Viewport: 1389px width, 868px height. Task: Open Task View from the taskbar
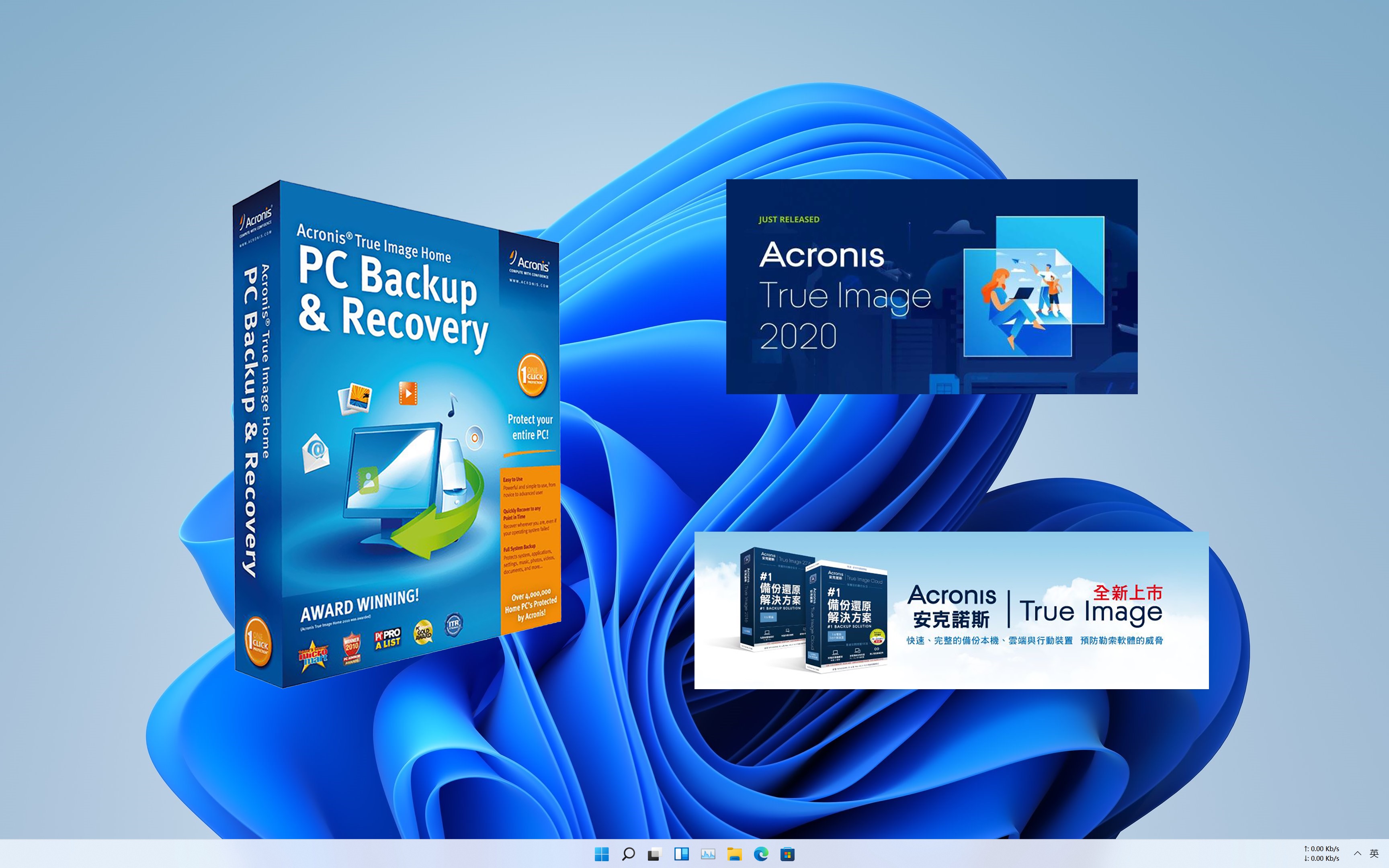[x=654, y=854]
